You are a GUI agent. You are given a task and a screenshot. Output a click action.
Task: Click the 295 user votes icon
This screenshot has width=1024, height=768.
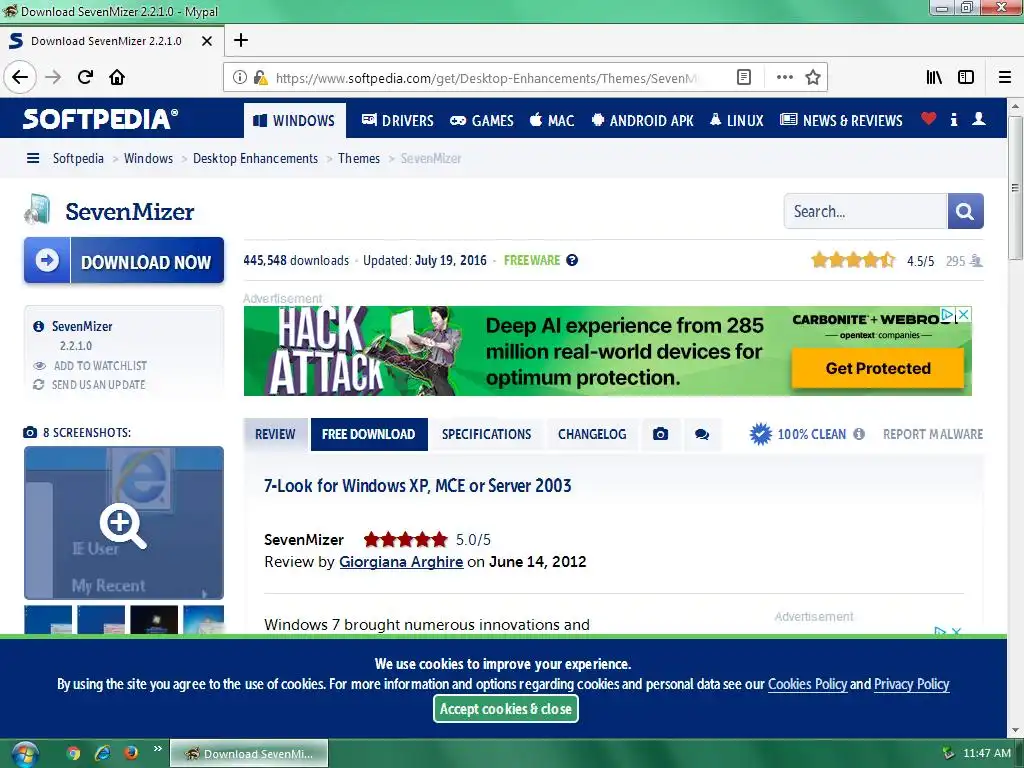[976, 261]
